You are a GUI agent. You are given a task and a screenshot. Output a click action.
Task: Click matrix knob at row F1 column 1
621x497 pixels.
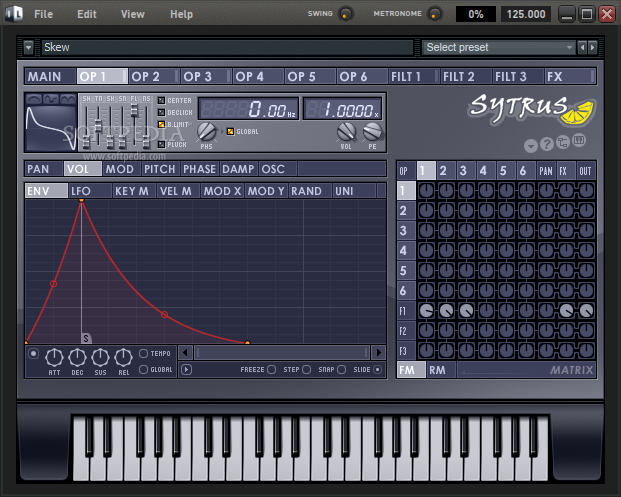427,311
